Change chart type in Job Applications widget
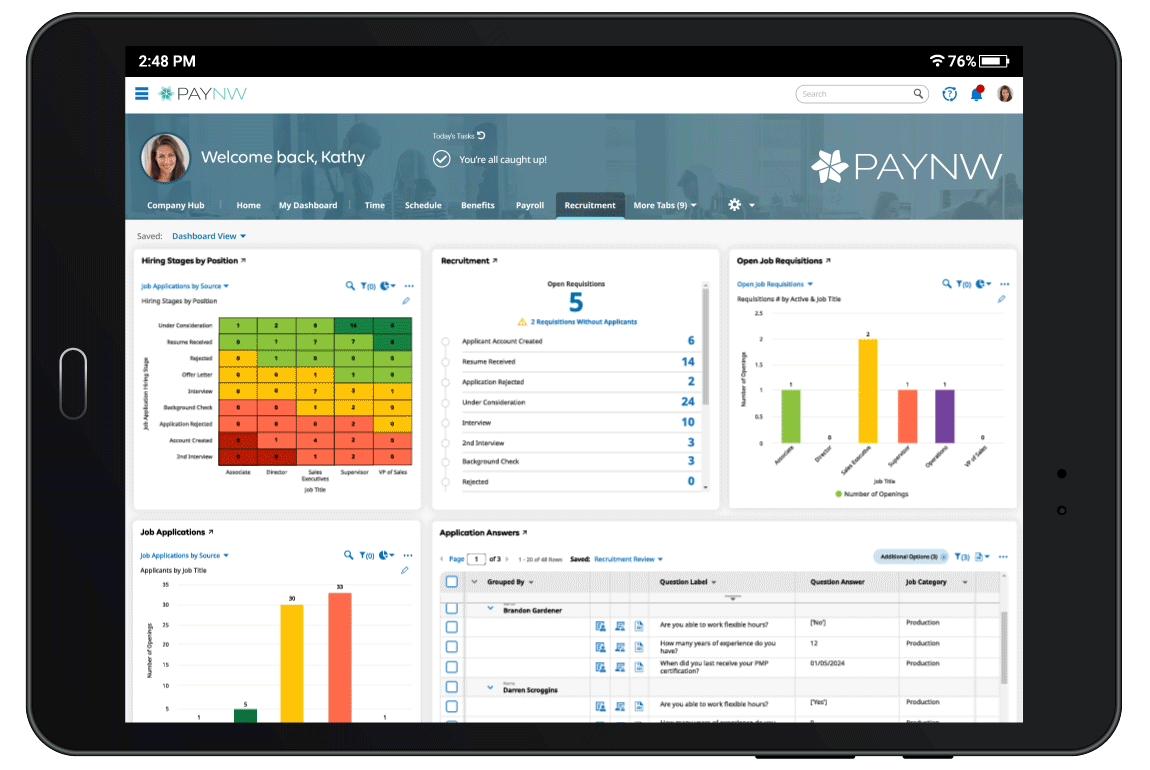 point(387,554)
